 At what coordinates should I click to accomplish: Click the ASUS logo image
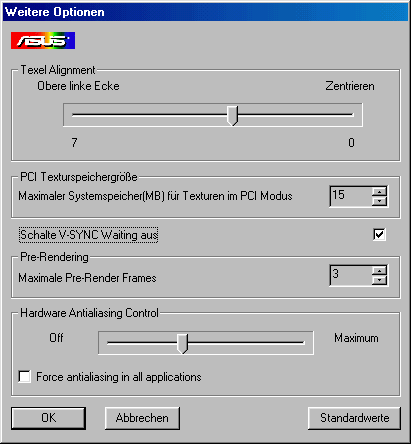(x=43, y=41)
